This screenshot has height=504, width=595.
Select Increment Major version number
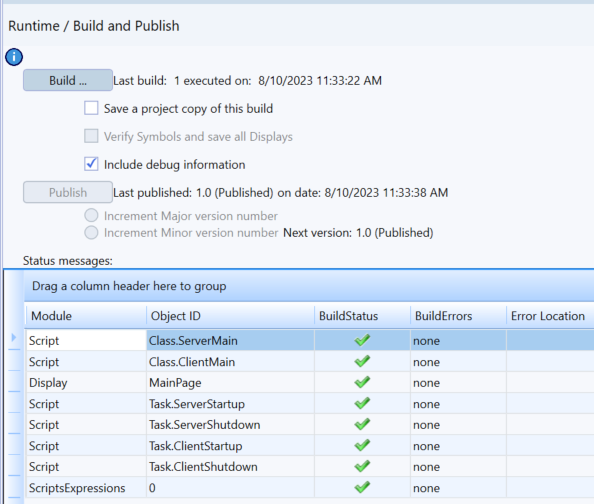[x=91, y=215]
